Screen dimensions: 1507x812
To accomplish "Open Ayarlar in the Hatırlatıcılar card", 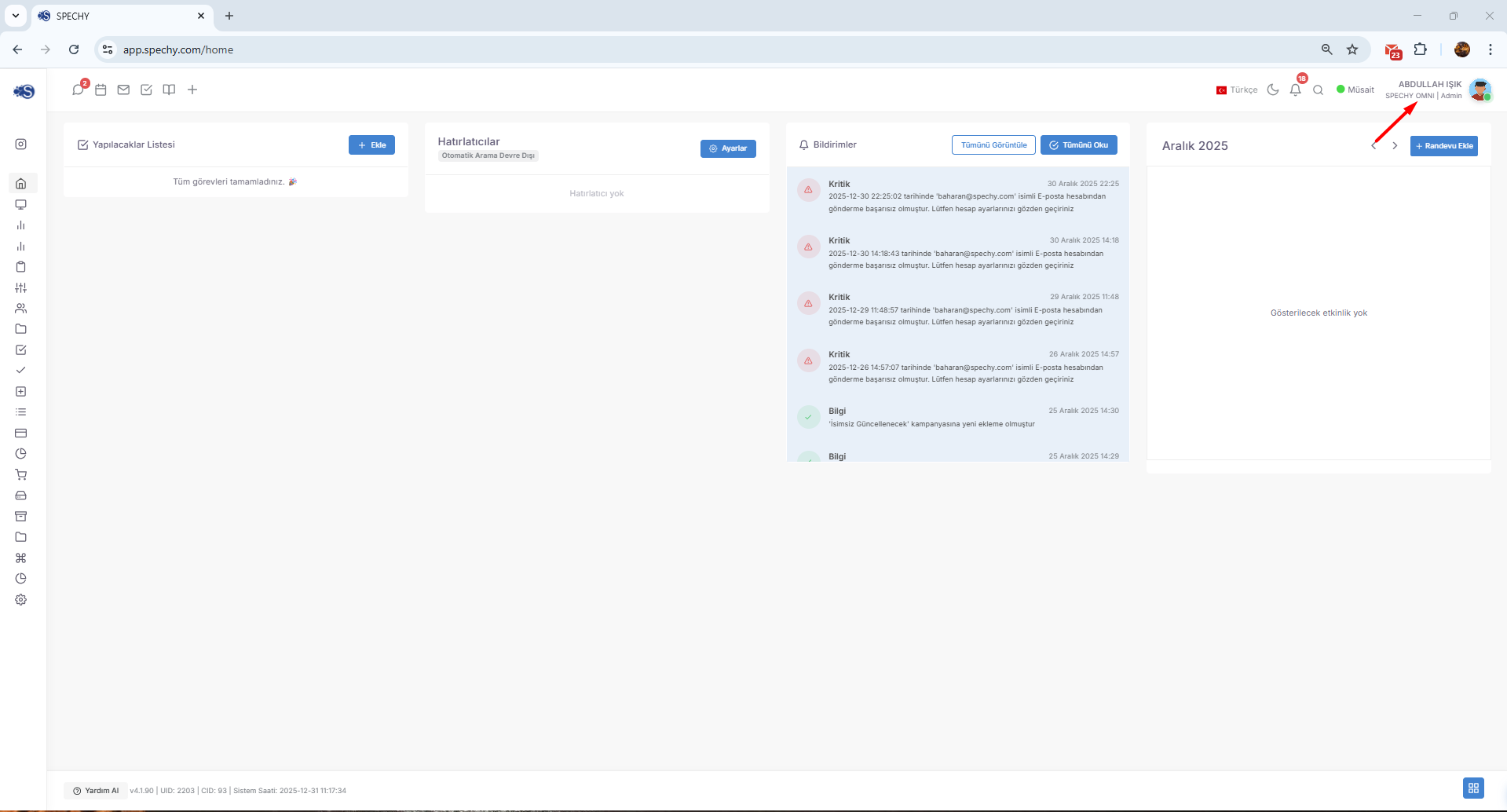I will tap(728, 148).
